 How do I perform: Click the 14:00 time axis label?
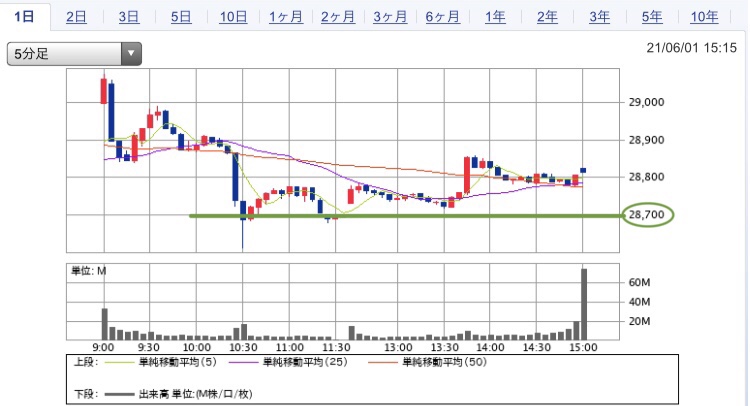click(x=490, y=348)
